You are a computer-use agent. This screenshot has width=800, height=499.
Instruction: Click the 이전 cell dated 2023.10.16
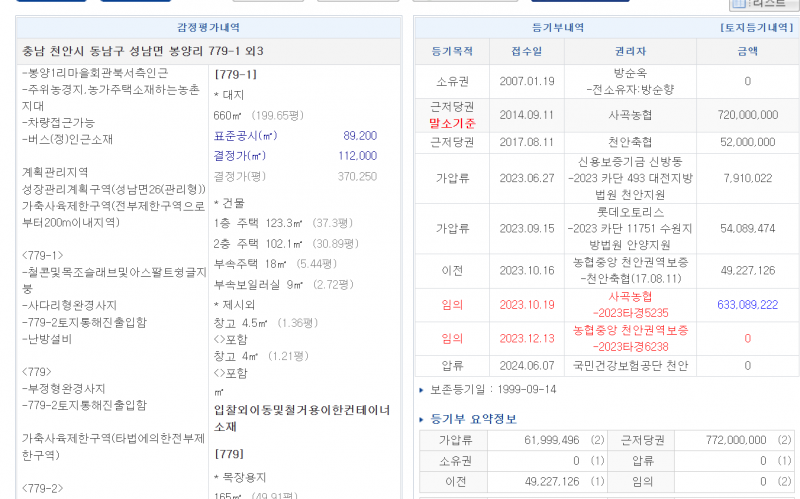[x=452, y=270]
